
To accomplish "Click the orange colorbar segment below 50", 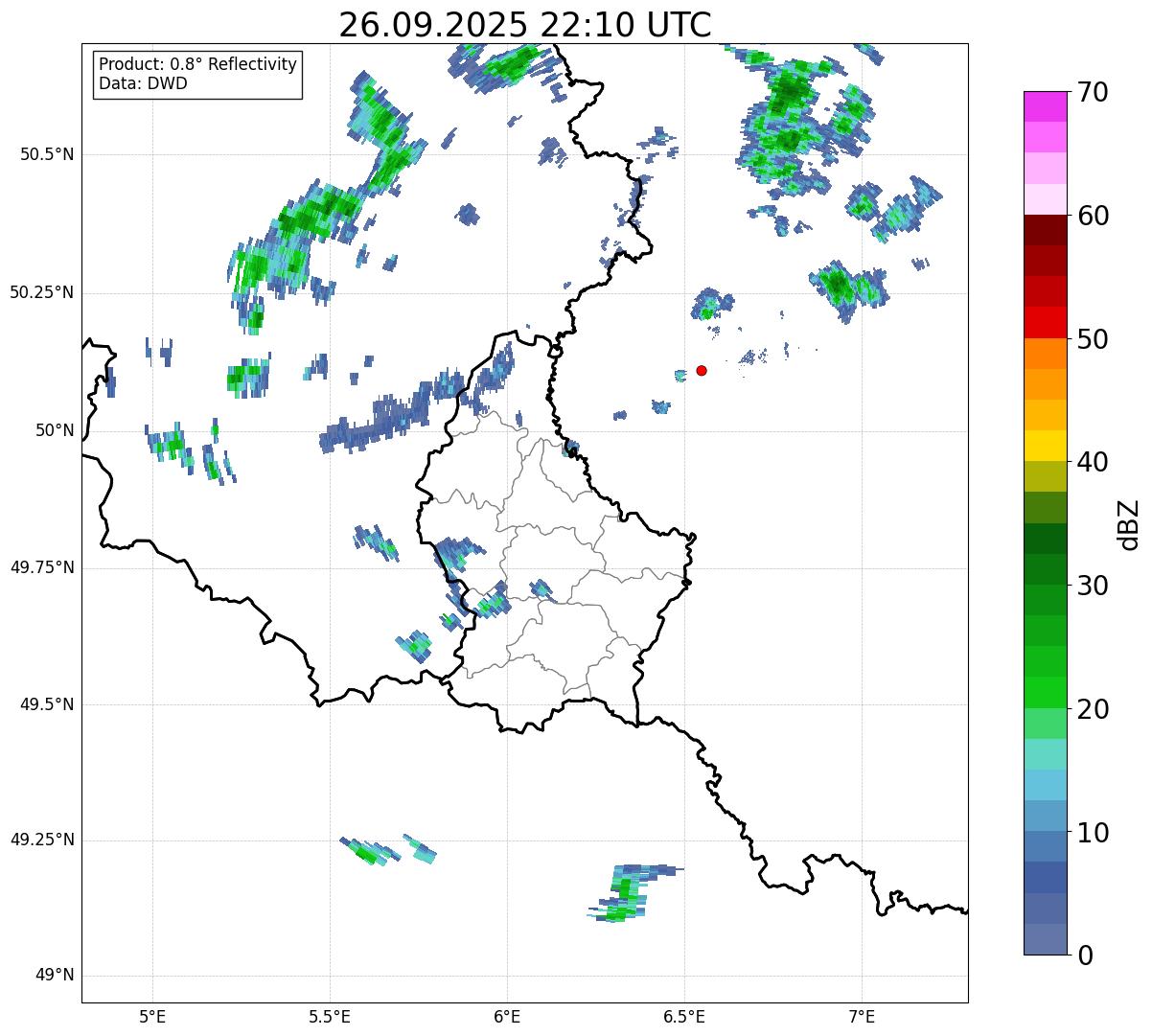I will [x=1045, y=354].
